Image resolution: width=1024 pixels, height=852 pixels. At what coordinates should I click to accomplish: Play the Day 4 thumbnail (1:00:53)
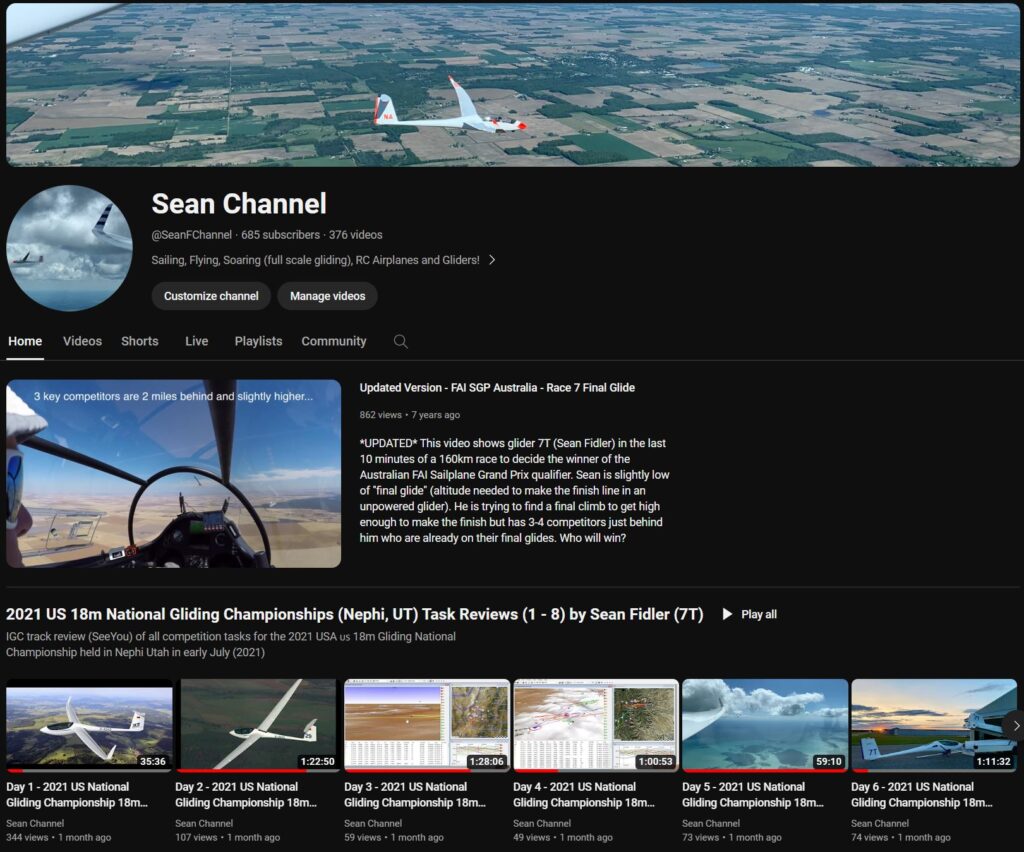(x=596, y=725)
